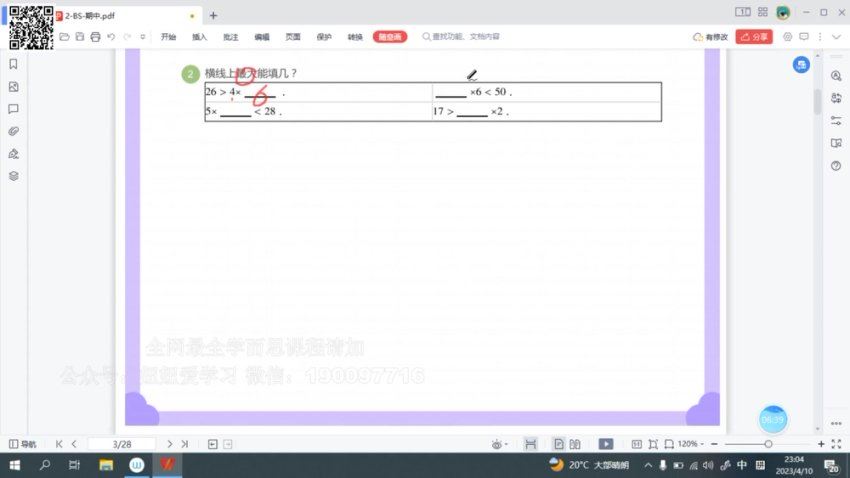Go to the first page

[59, 444]
